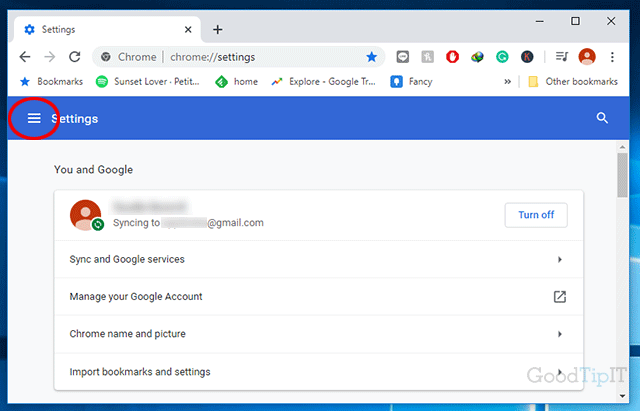
Task: Open the Fancy bookmark
Action: [411, 82]
